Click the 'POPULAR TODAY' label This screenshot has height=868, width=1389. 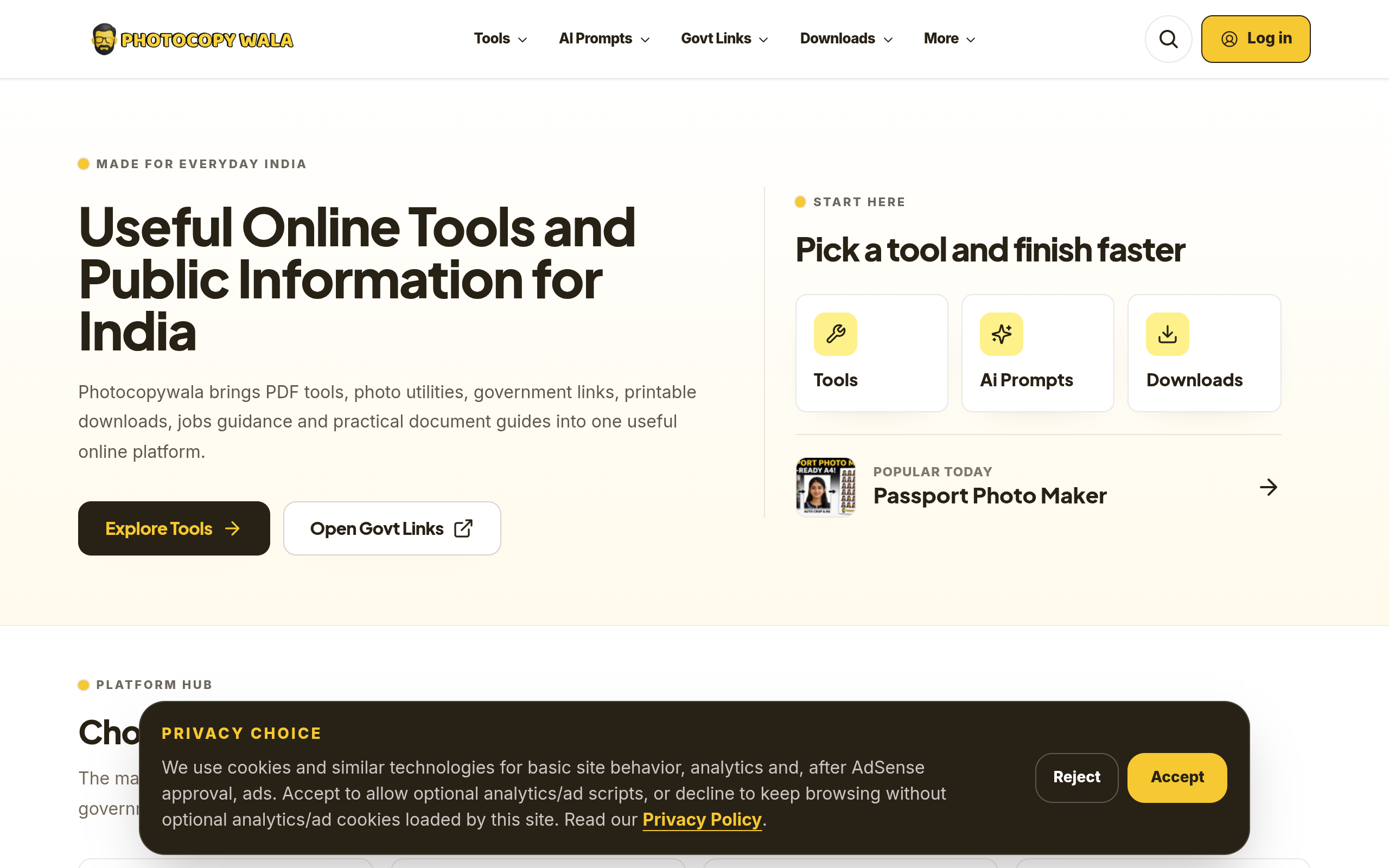click(x=932, y=472)
